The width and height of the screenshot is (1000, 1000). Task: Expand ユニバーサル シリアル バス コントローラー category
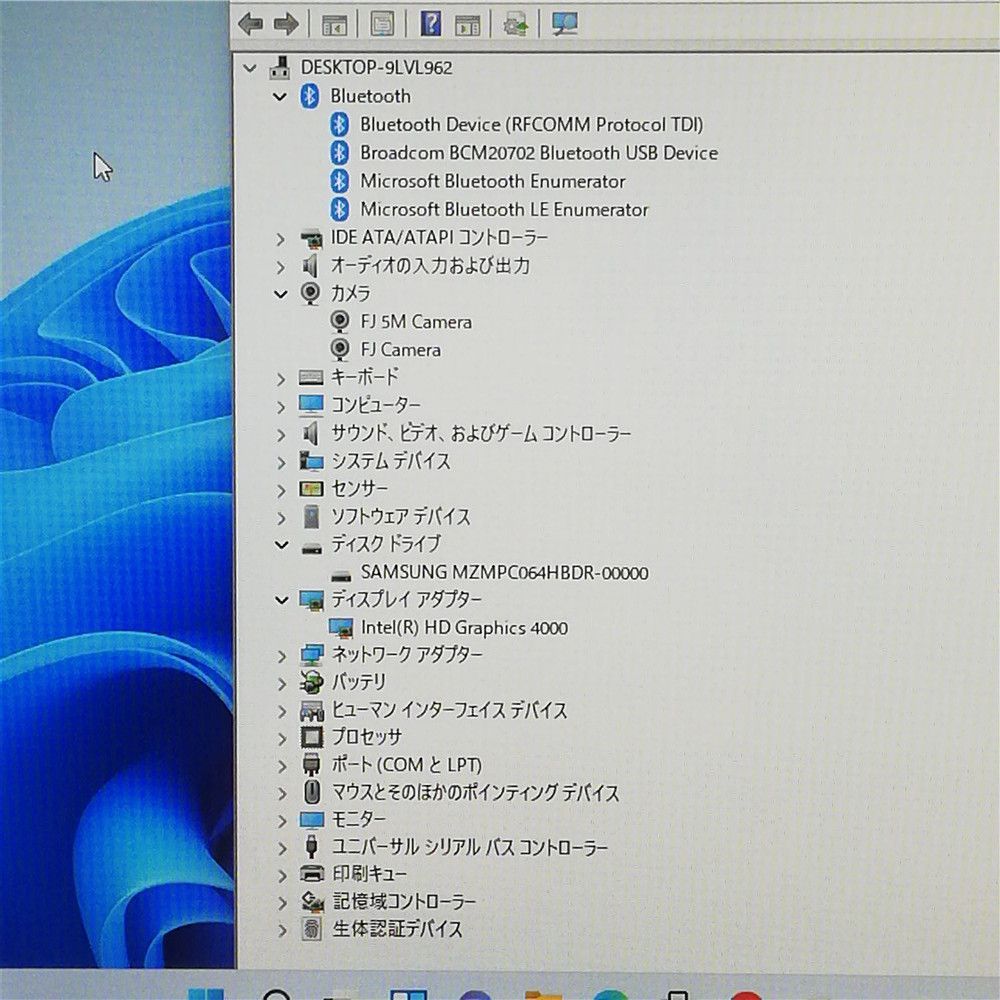click(x=282, y=849)
